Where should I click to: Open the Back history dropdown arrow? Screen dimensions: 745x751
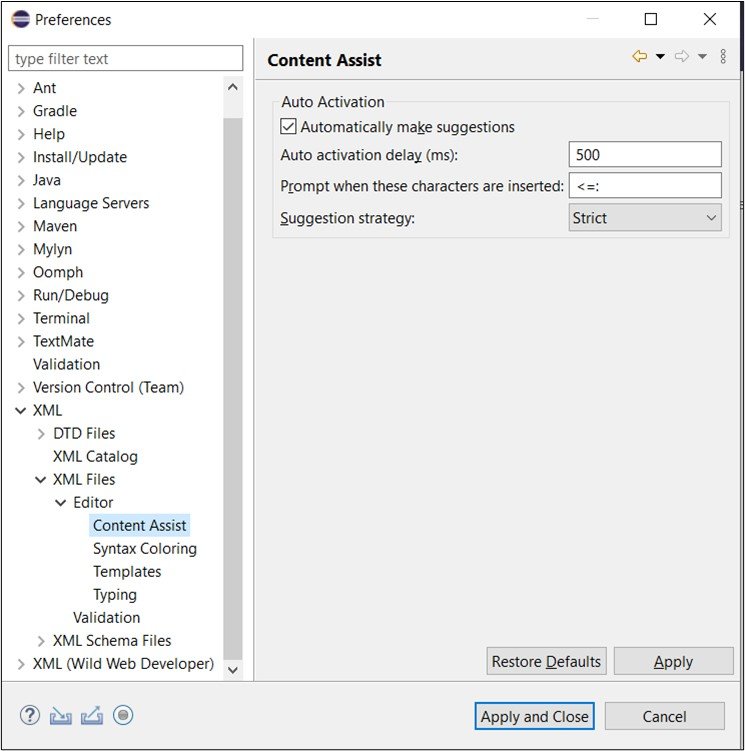point(660,57)
